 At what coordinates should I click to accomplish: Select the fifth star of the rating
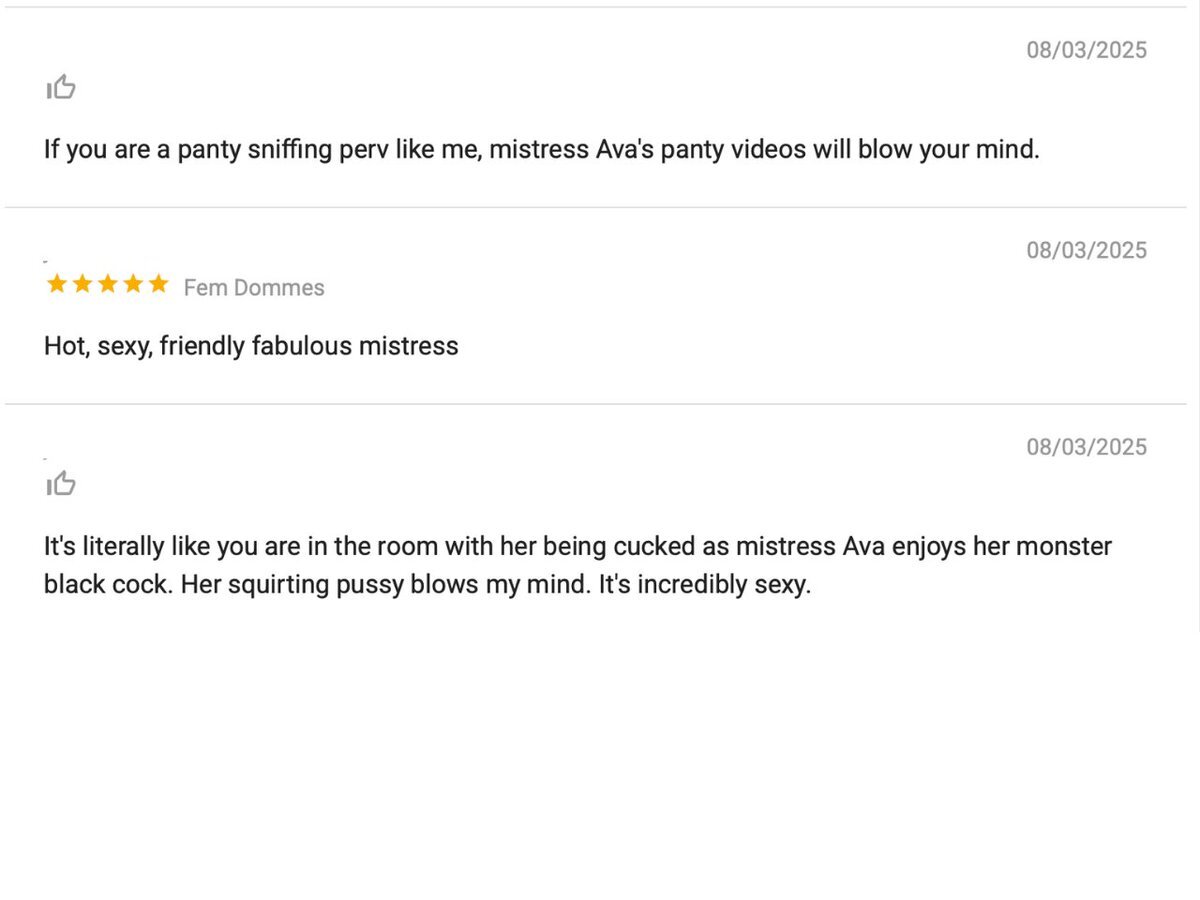158,285
